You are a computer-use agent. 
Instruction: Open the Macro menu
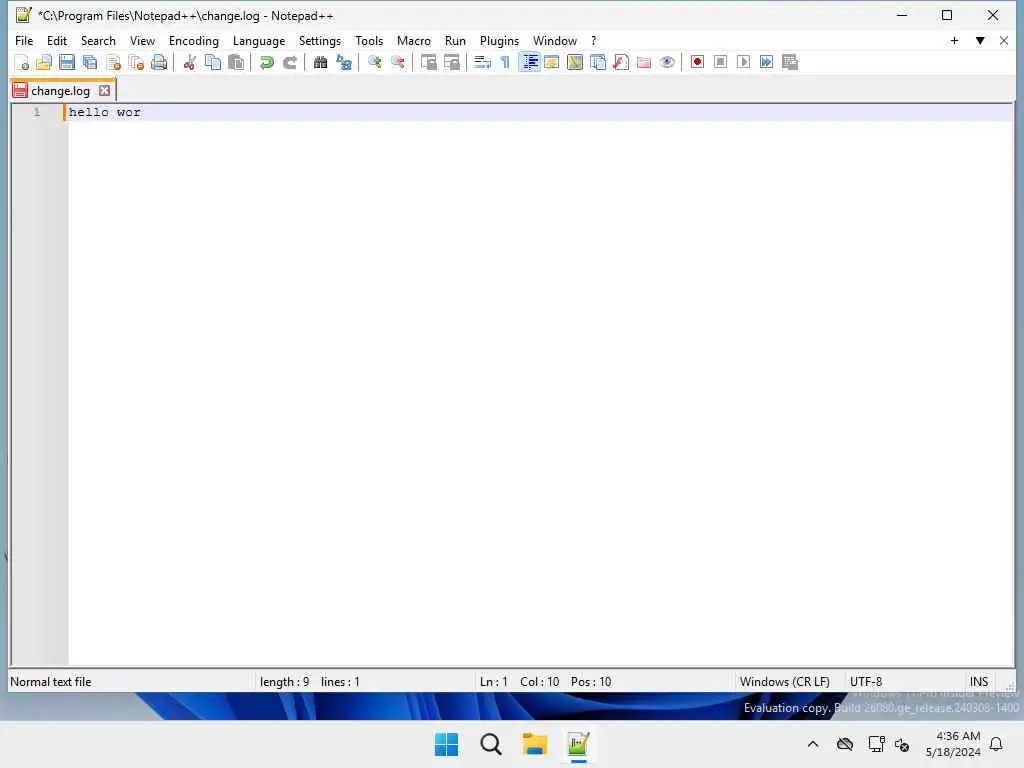tap(413, 40)
